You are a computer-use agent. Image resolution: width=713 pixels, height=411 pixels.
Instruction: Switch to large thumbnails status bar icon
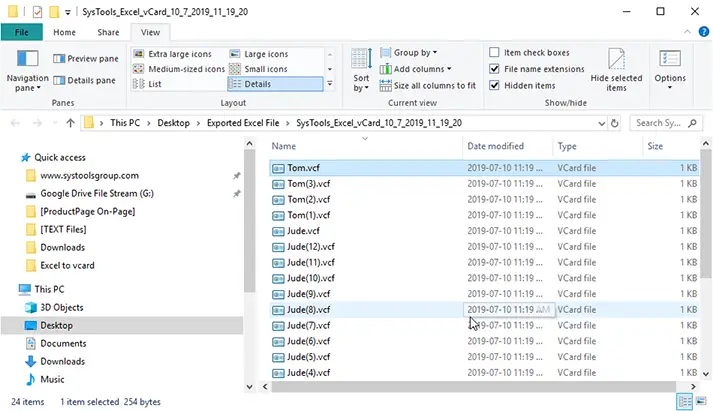tap(701, 401)
